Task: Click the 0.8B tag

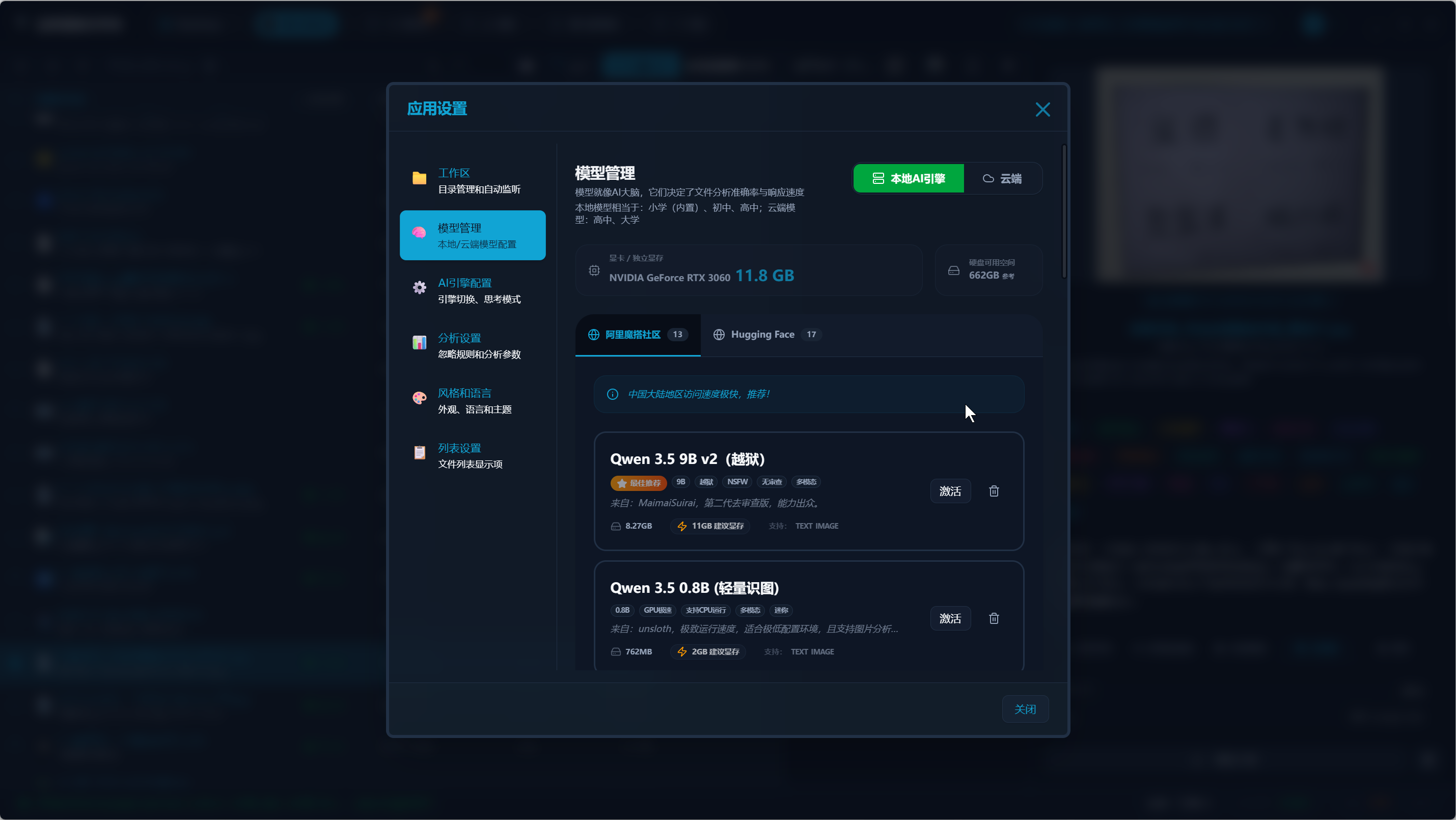Action: (x=622, y=610)
